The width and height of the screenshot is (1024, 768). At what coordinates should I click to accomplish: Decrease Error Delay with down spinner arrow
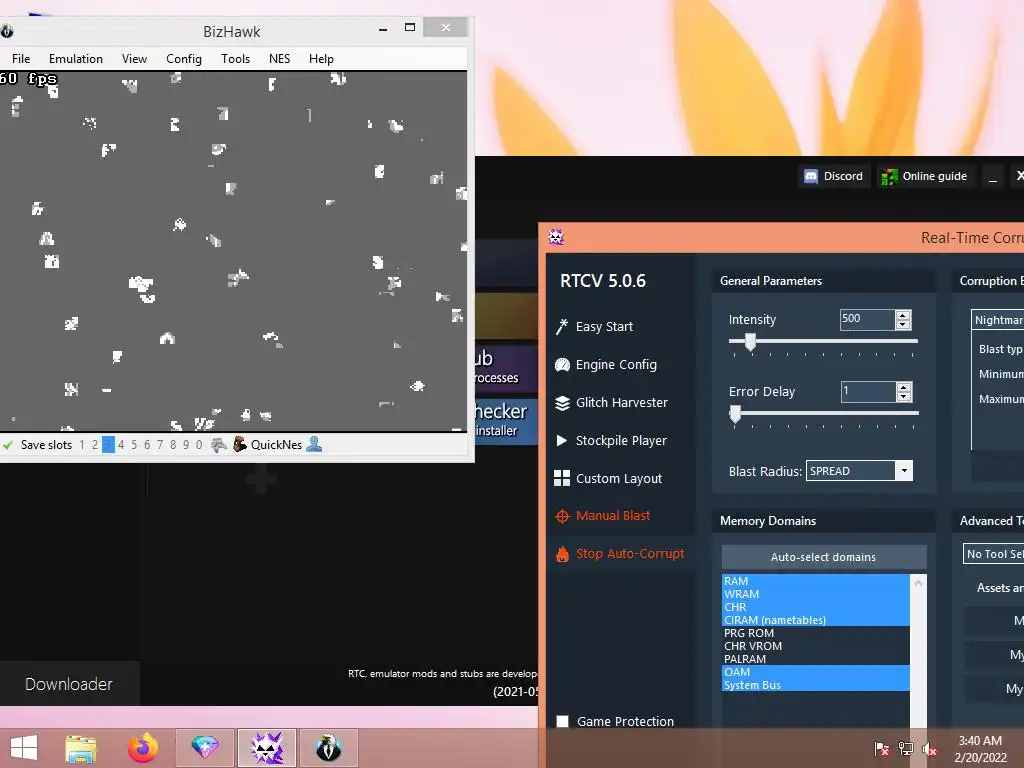click(x=904, y=396)
